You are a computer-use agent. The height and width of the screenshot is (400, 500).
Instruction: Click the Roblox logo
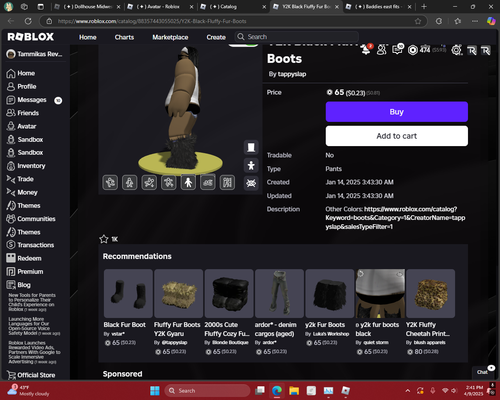[31, 37]
